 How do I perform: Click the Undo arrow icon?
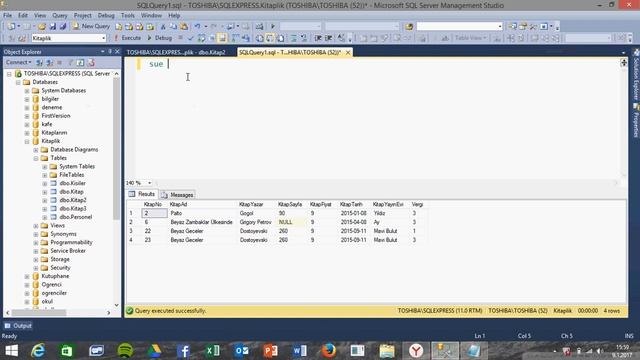pos(198,26)
